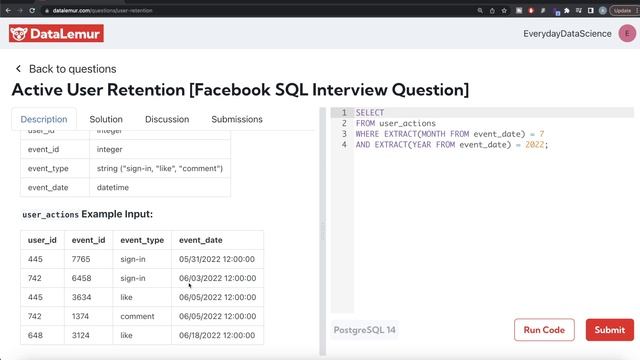
Task: Click the browser forward arrow
Action: click(x=20, y=11)
